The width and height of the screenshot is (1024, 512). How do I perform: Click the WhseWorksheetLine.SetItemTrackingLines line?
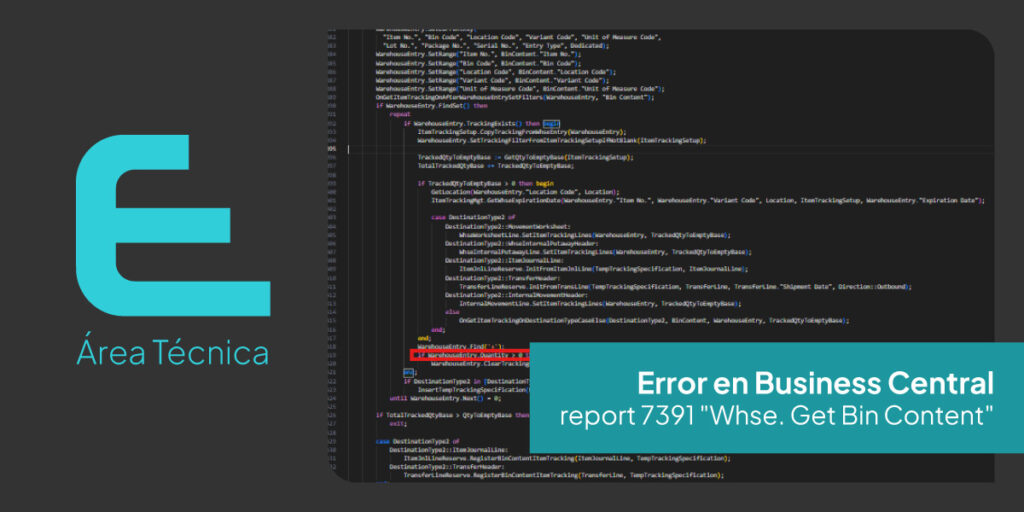point(594,234)
